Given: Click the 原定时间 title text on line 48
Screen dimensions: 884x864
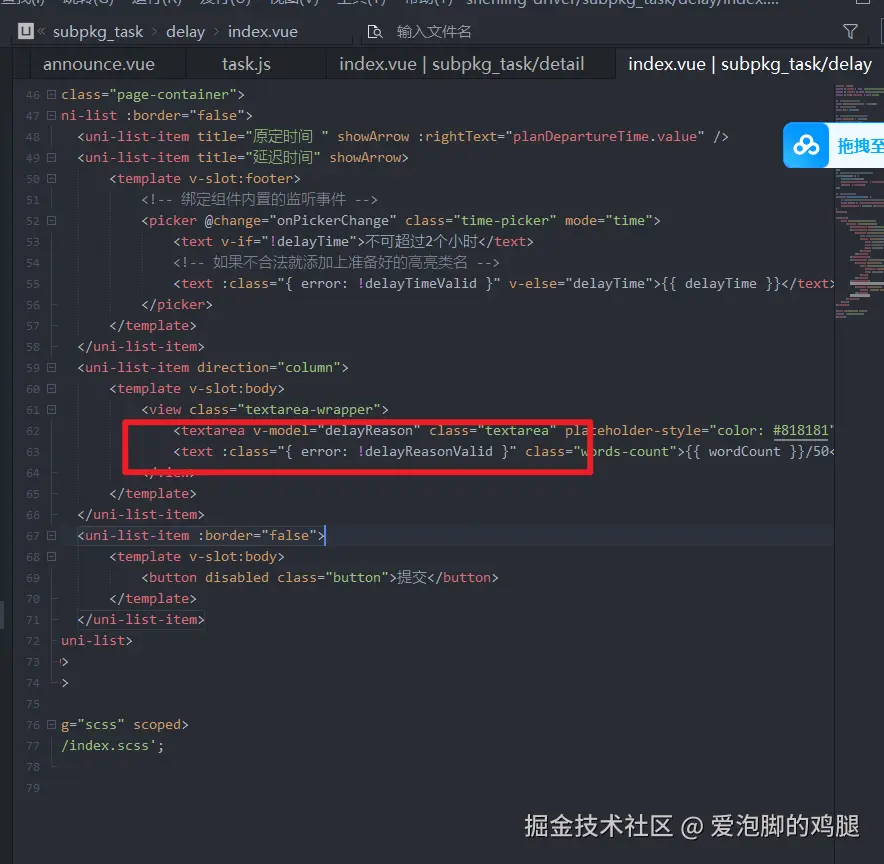Looking at the screenshot, I should tap(282, 136).
